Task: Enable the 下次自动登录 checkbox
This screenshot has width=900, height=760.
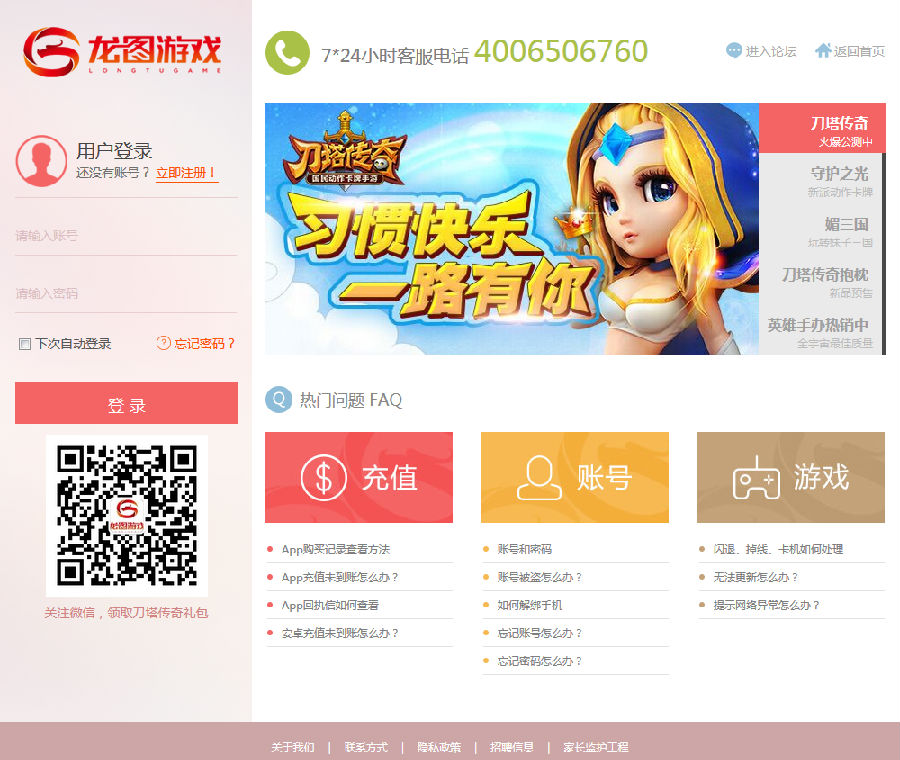Action: click(x=25, y=344)
